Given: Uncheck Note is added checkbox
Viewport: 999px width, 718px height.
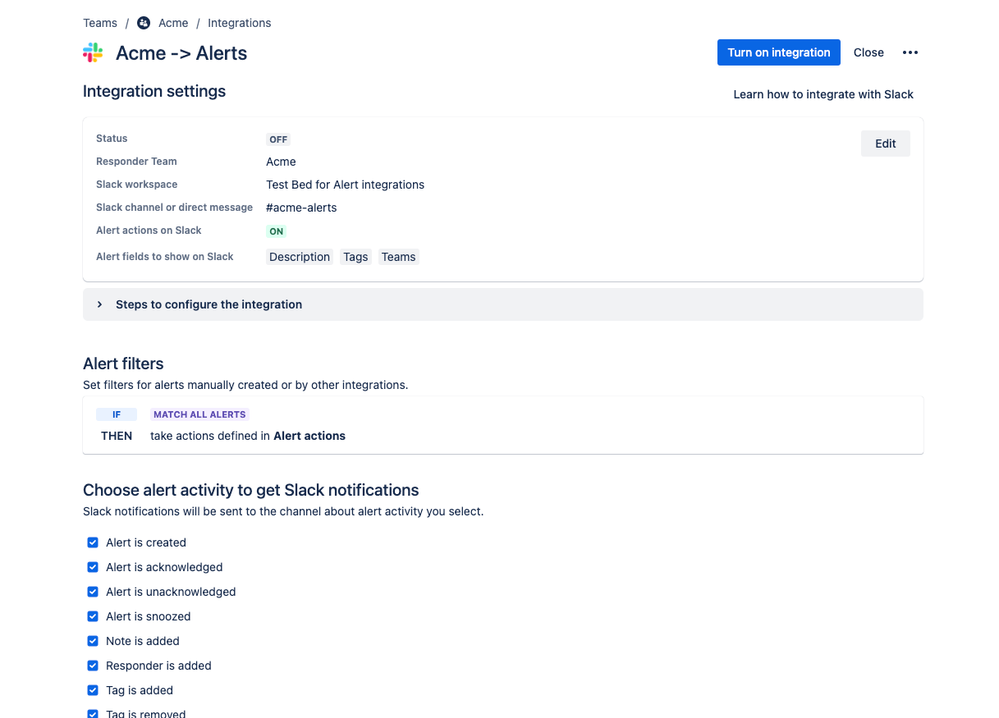Looking at the screenshot, I should click(x=93, y=641).
